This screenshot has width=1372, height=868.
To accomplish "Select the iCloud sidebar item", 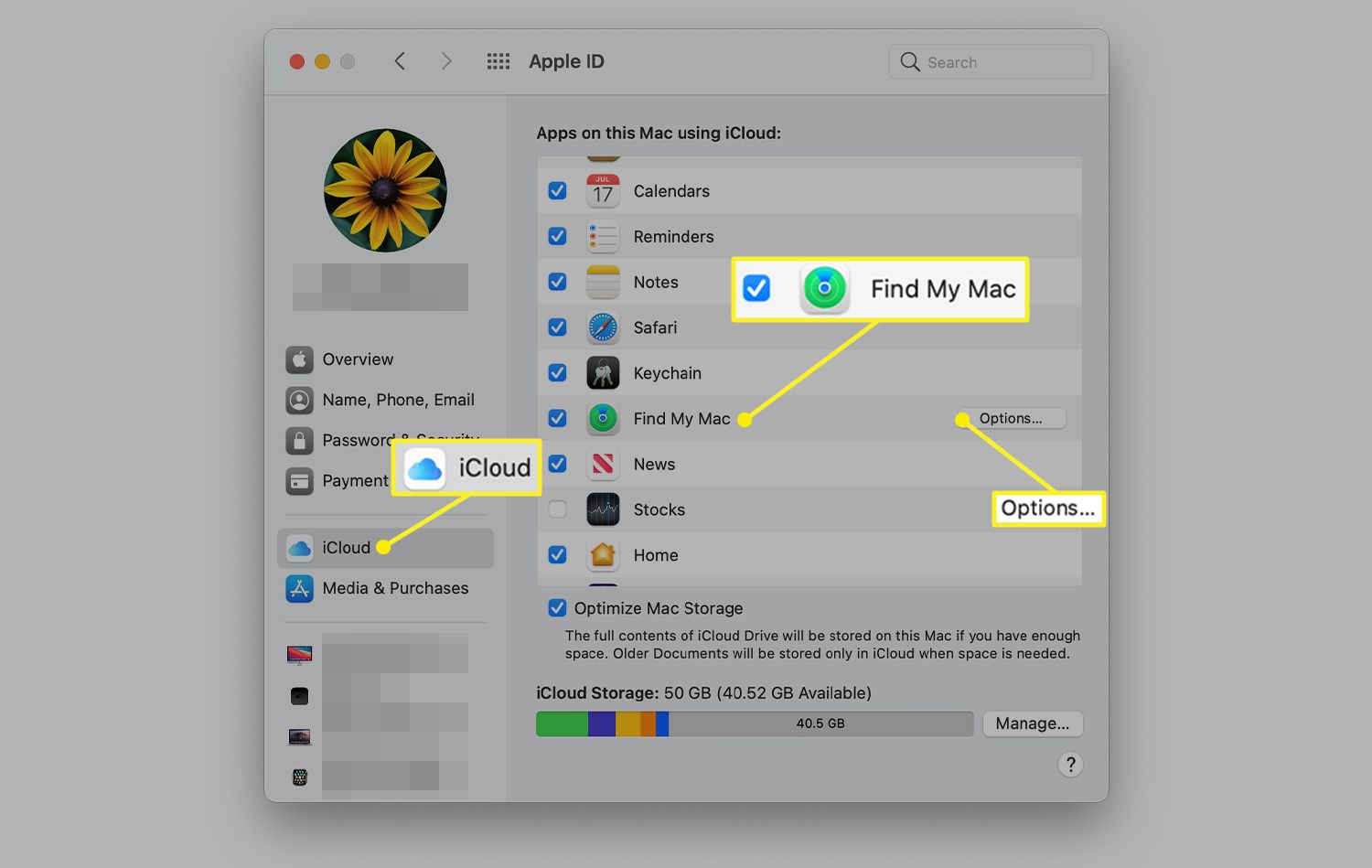I will coord(385,548).
